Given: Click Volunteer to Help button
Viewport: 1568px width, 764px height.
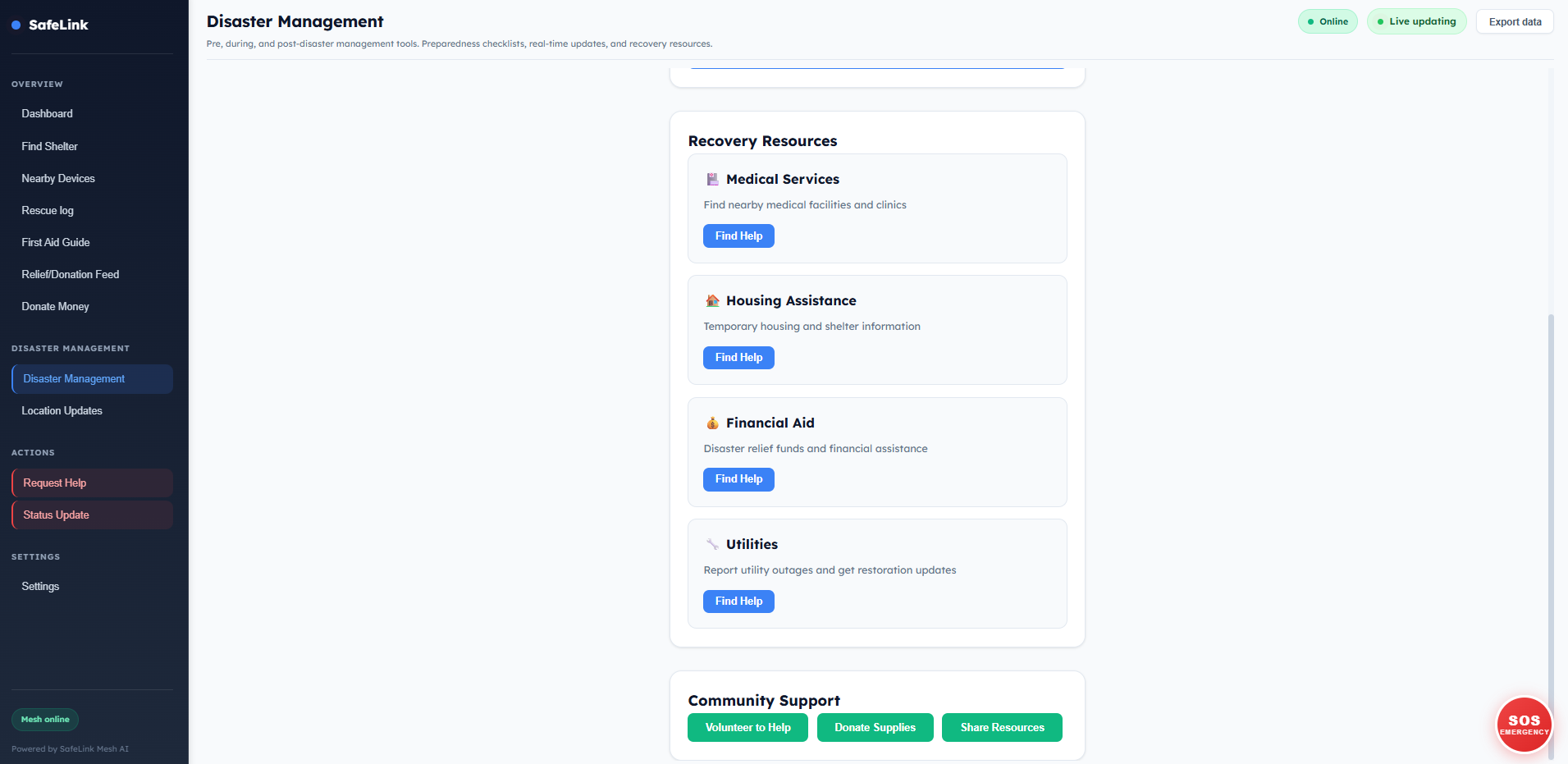Looking at the screenshot, I should (747, 727).
